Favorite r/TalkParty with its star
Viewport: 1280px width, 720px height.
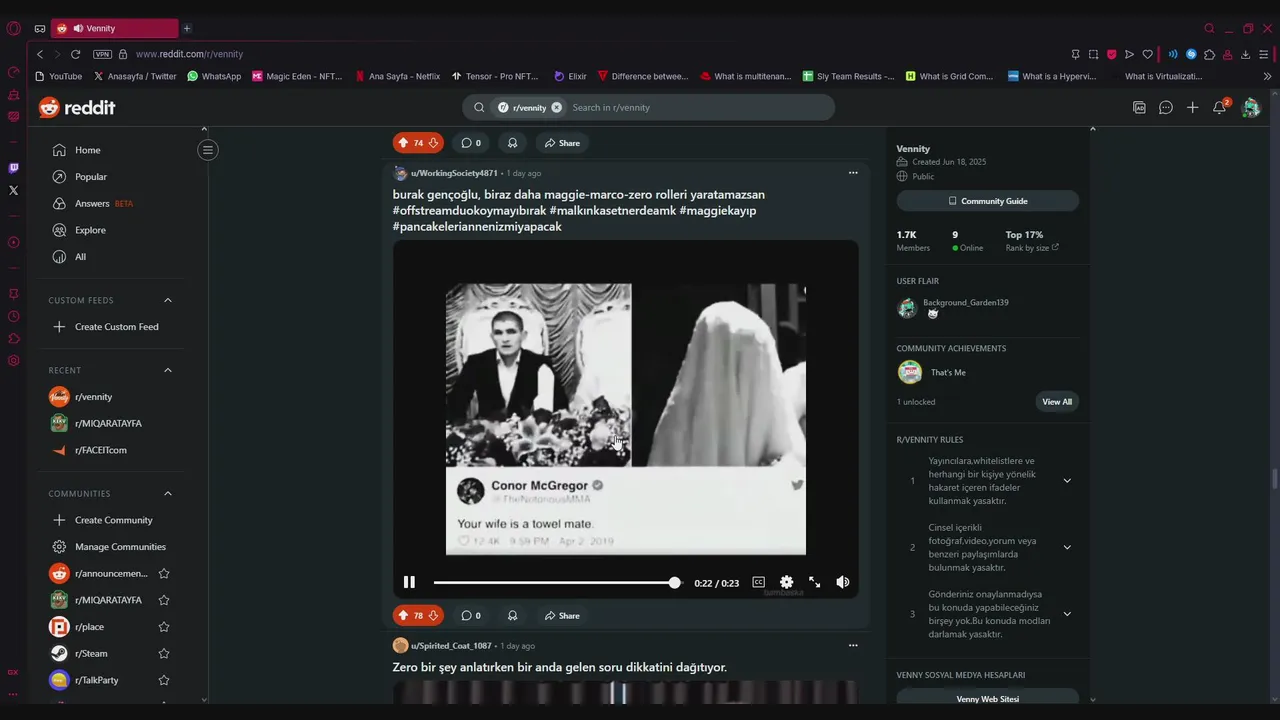[x=164, y=680]
